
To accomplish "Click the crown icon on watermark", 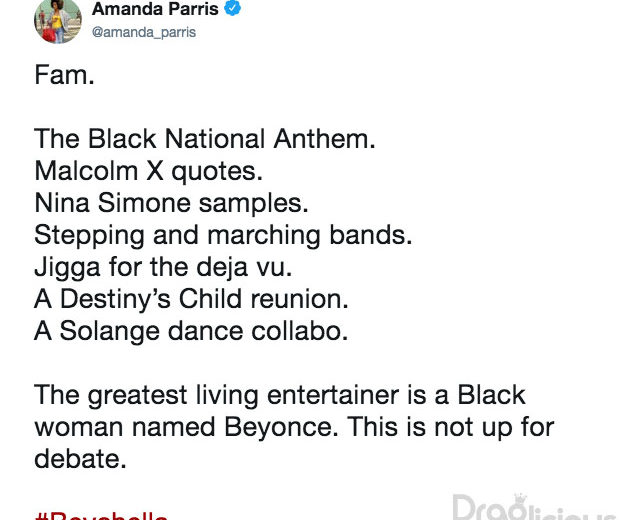I will [x=520, y=499].
